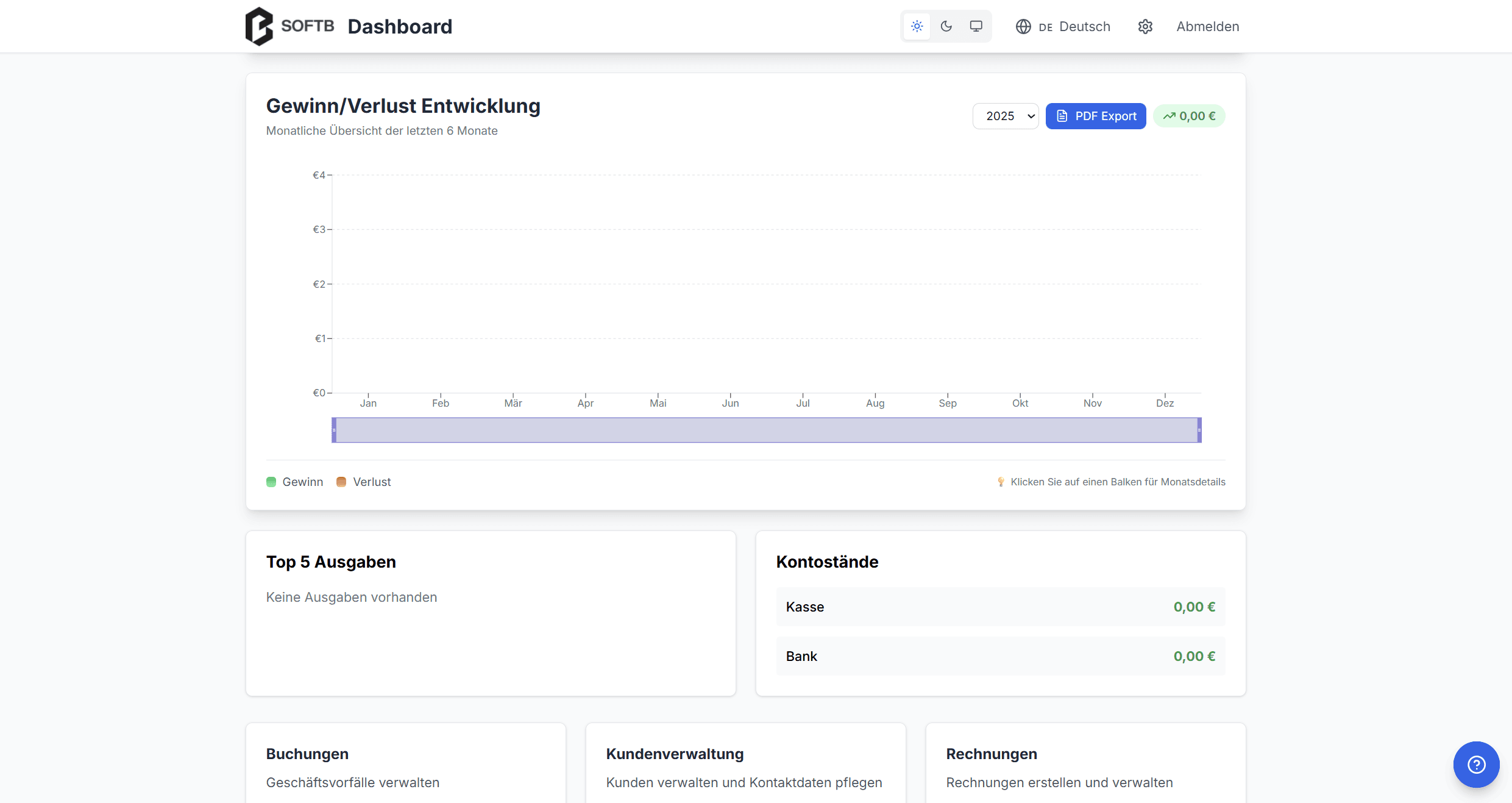Click the 0,00 € trend badge
Image resolution: width=1512 pixels, height=803 pixels.
pyautogui.click(x=1189, y=116)
